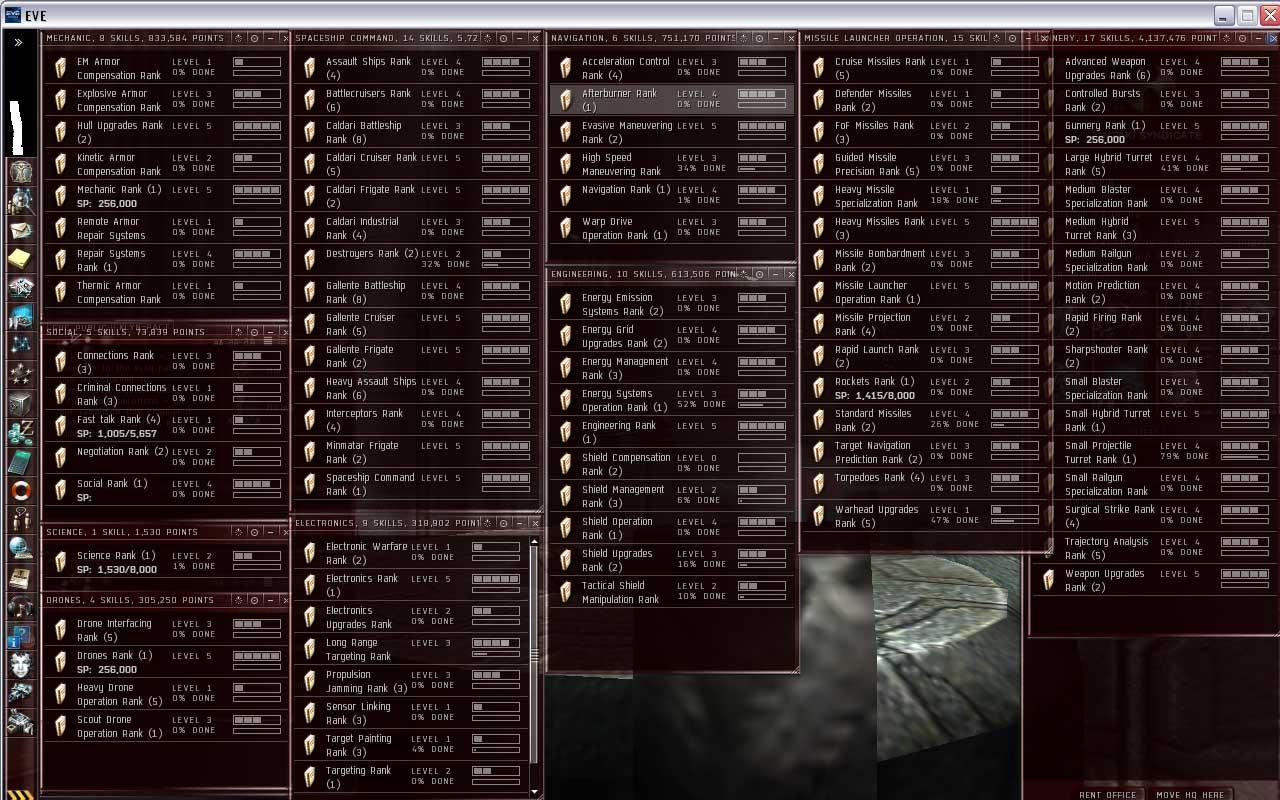
Task: Open the metal cube icon in sidebar
Action: pyautogui.click(x=21, y=403)
